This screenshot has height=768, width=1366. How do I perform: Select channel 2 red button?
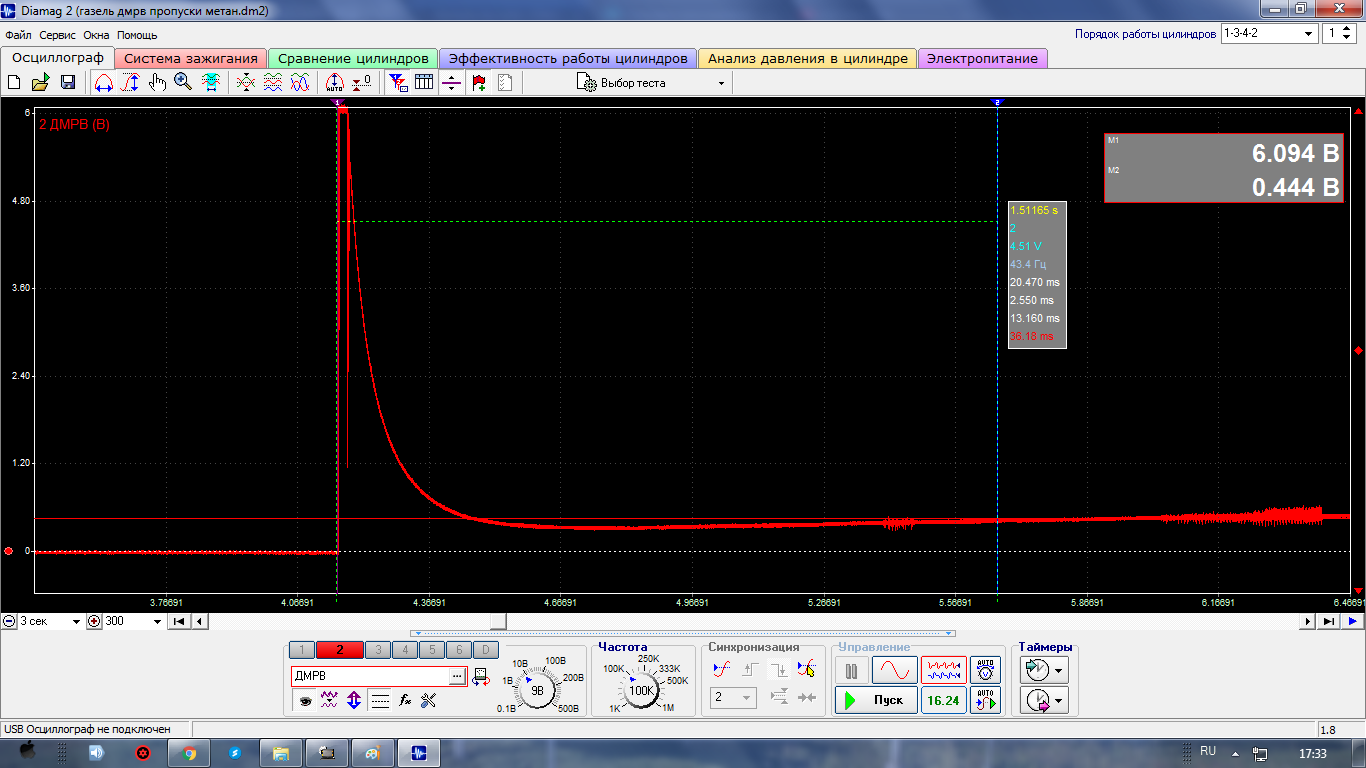(x=340, y=650)
